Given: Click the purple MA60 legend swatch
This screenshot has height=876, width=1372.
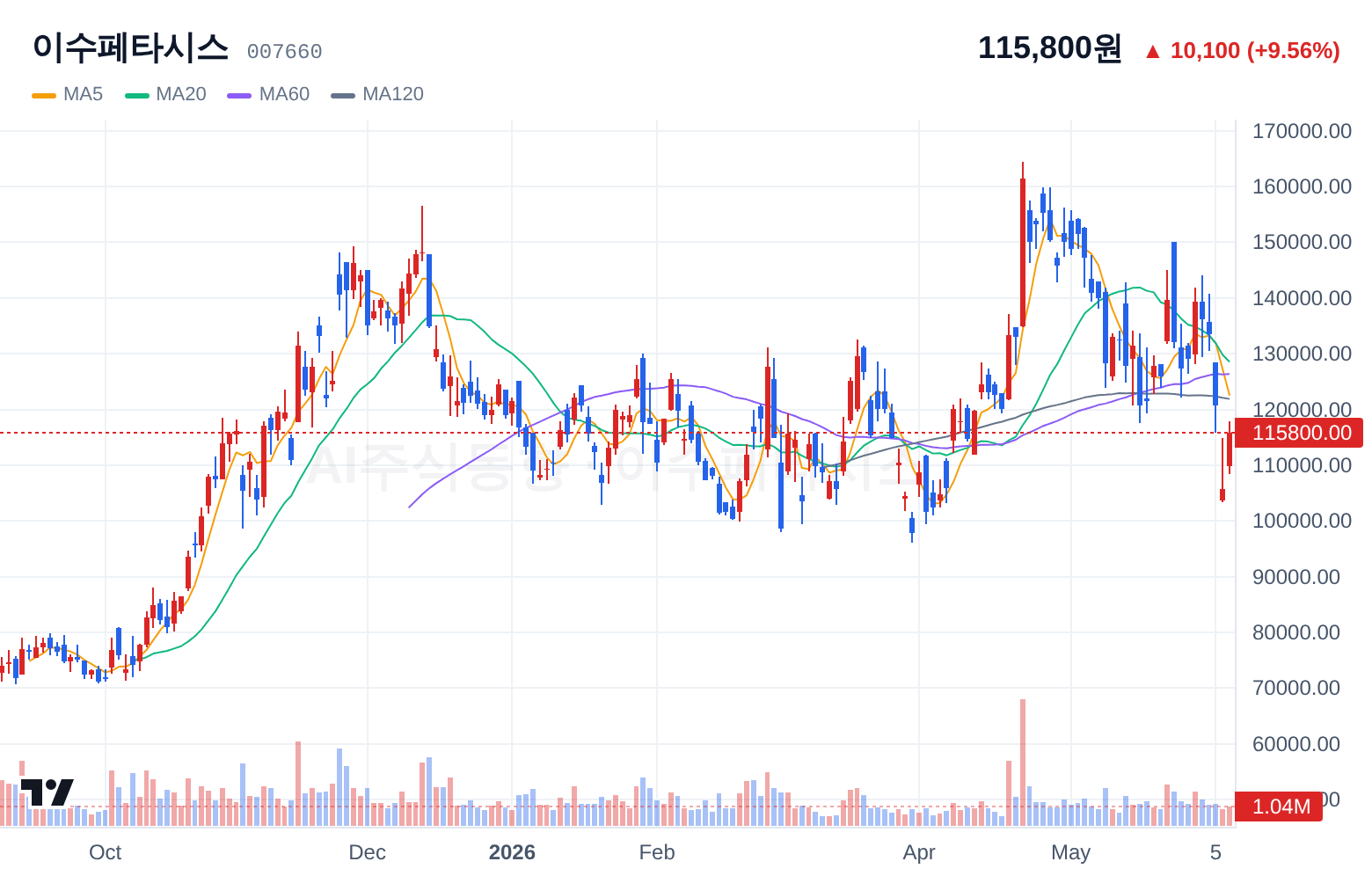Looking at the screenshot, I should [239, 95].
